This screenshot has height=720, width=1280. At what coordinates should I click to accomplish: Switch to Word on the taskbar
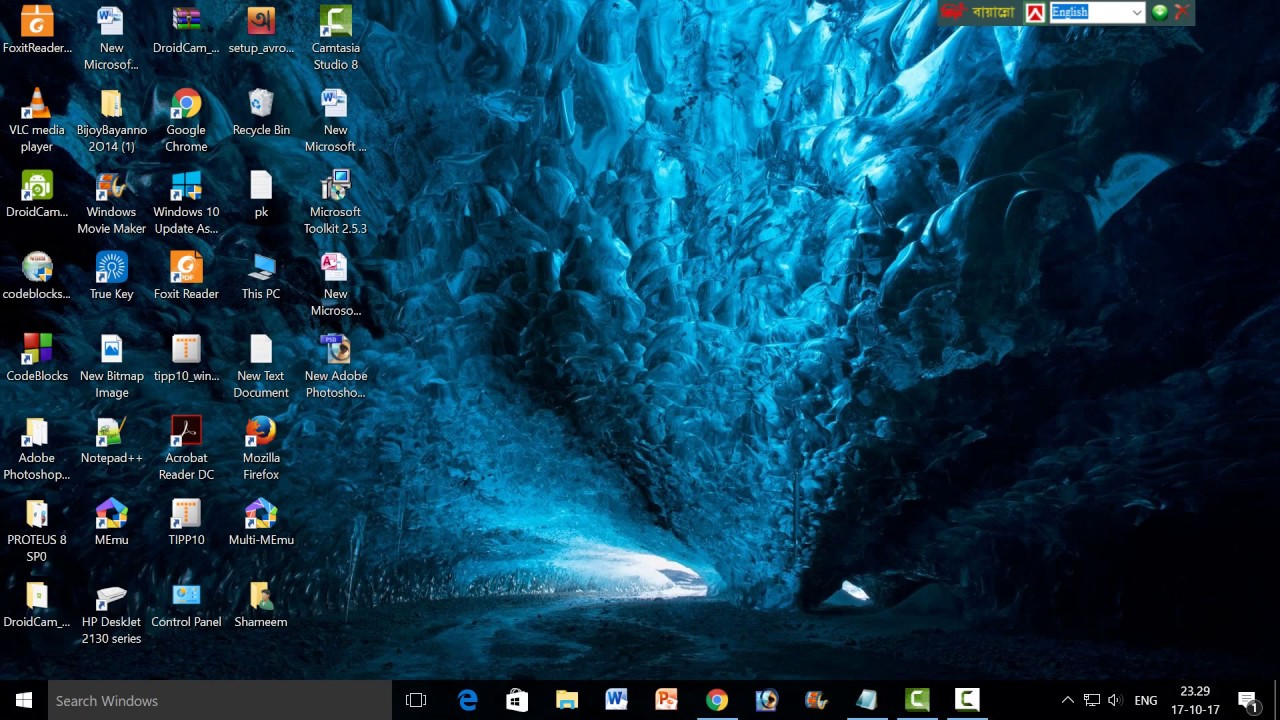(617, 700)
